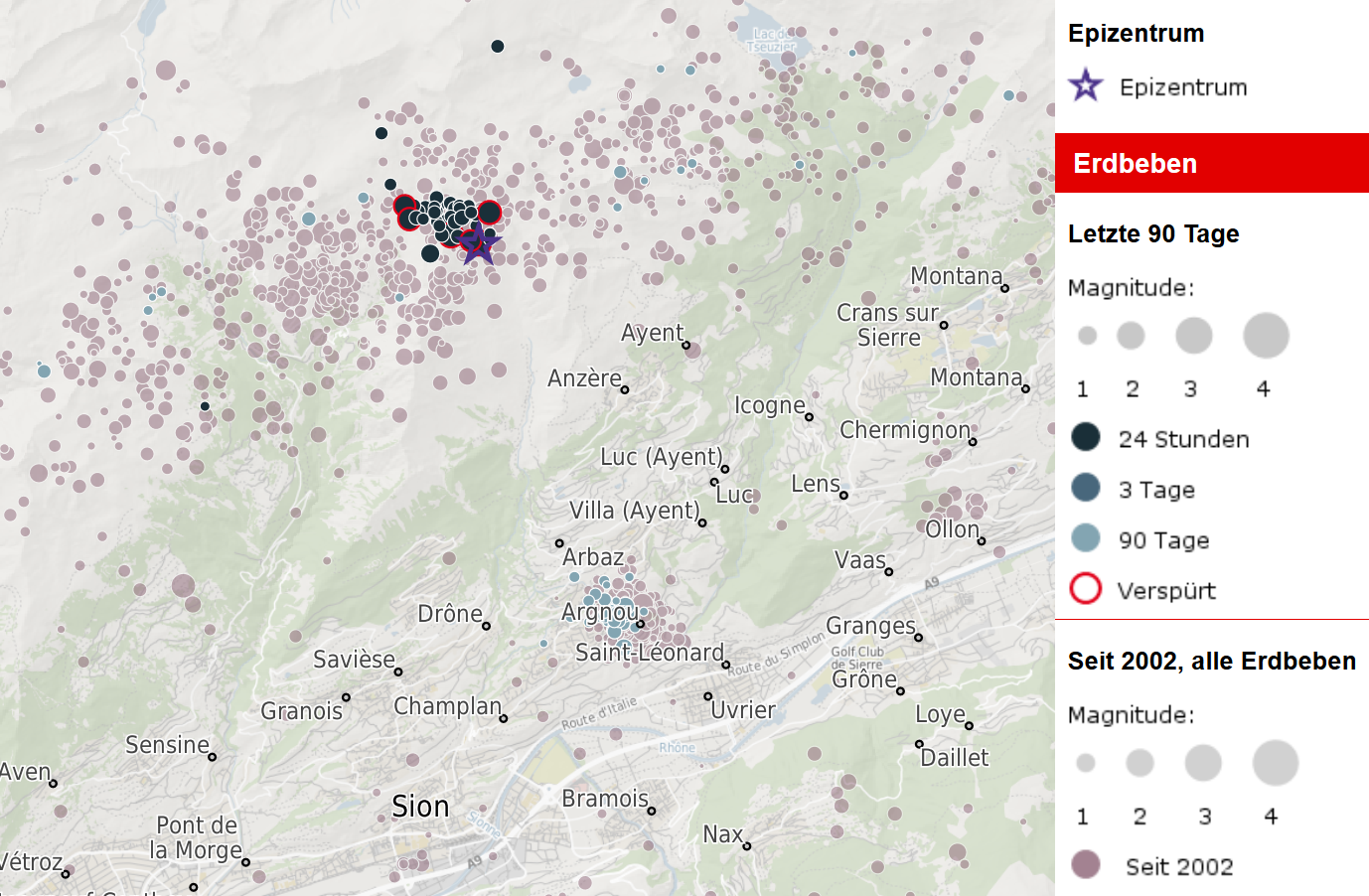The width and height of the screenshot is (1369, 896).
Task: Click magnitude 2 circle under Letzte 90 Tage
Action: point(1131,336)
